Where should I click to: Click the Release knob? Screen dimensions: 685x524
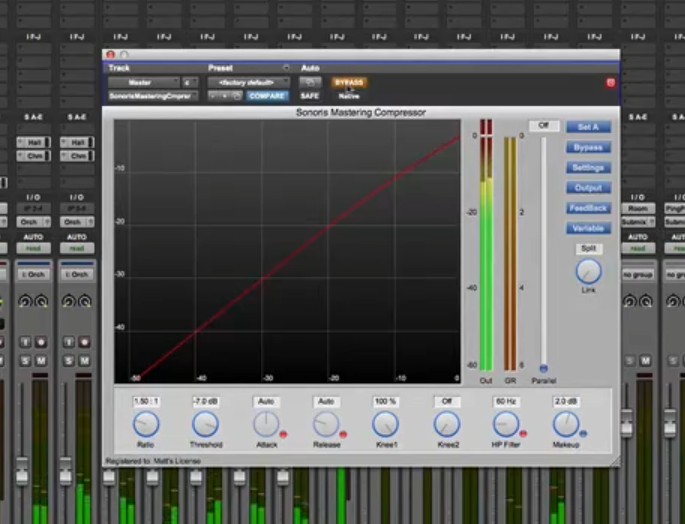[x=326, y=424]
